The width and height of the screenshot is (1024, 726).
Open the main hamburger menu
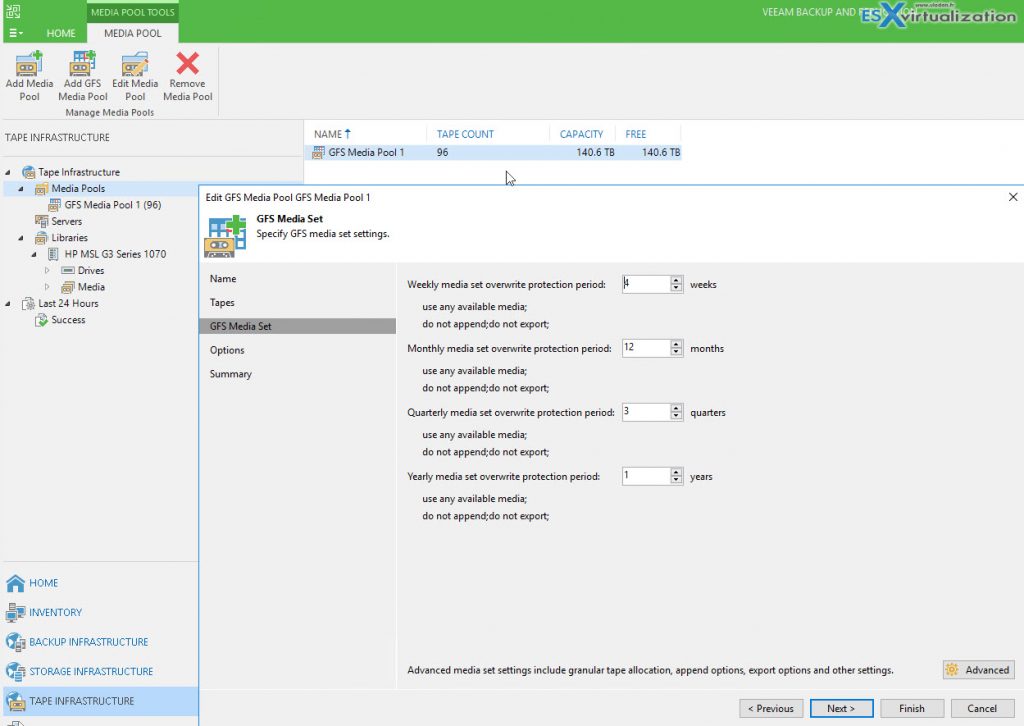[16, 33]
